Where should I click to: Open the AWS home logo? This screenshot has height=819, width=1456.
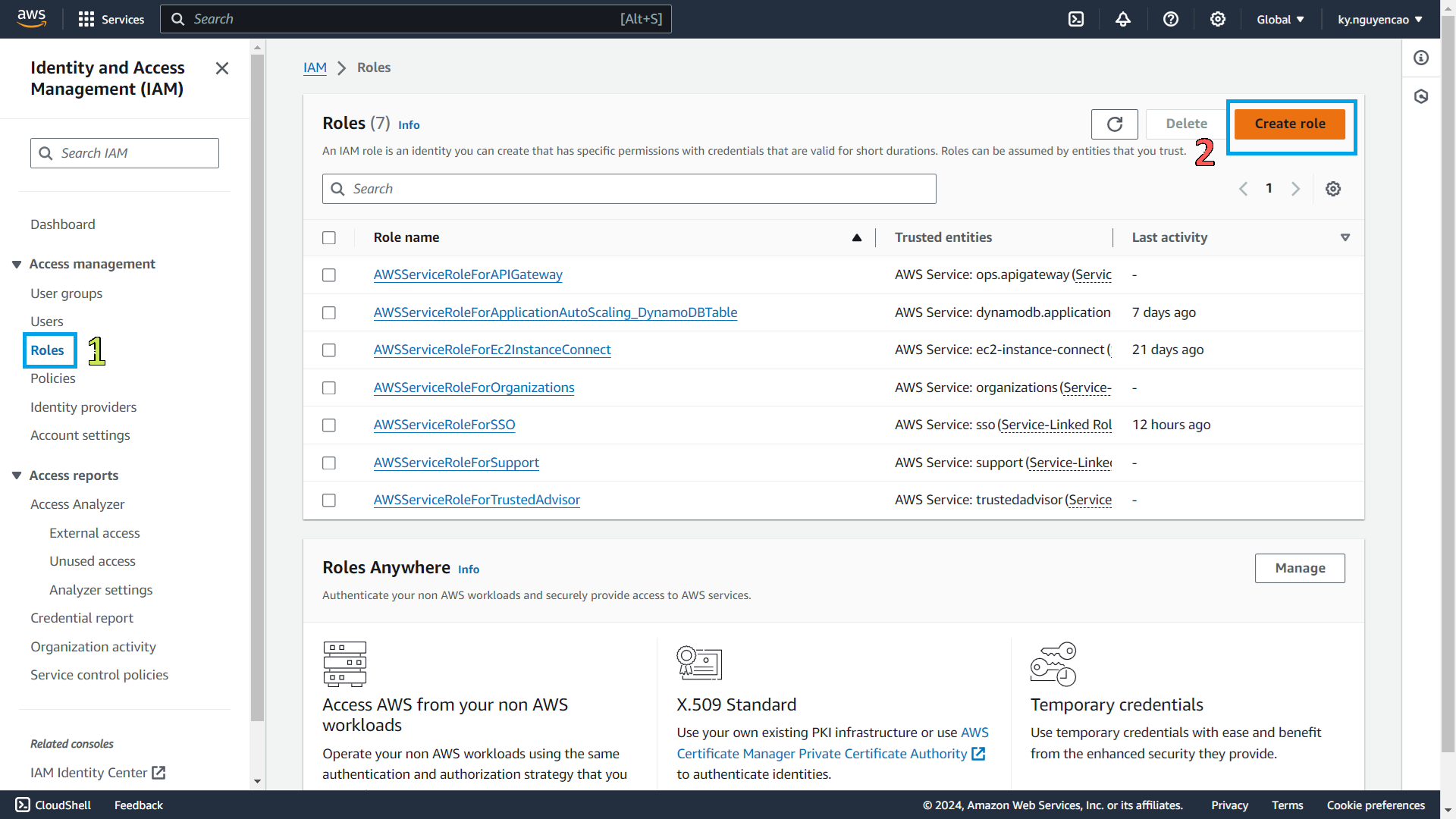click(31, 19)
